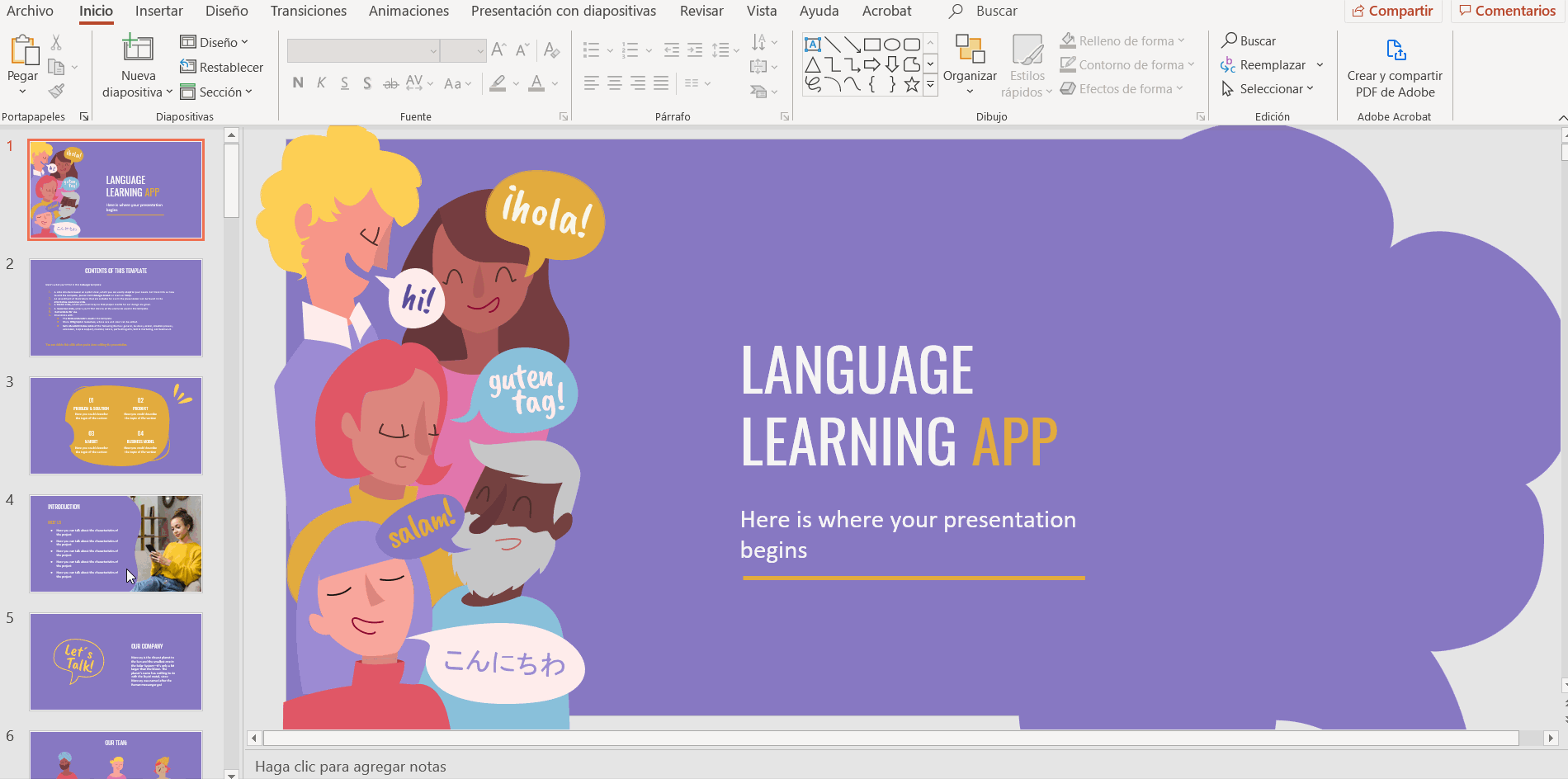This screenshot has width=1568, height=779.
Task: Click the decrease font size icon
Action: [x=522, y=50]
